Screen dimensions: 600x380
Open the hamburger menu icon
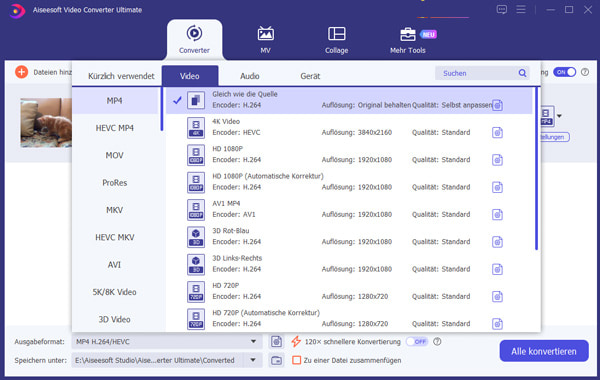521,10
